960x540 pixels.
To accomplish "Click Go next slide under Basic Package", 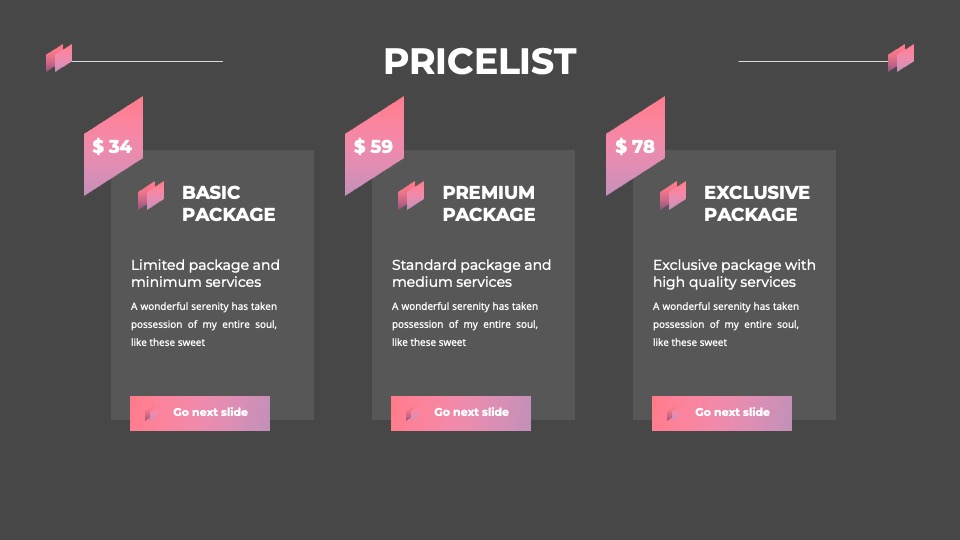I will [200, 413].
